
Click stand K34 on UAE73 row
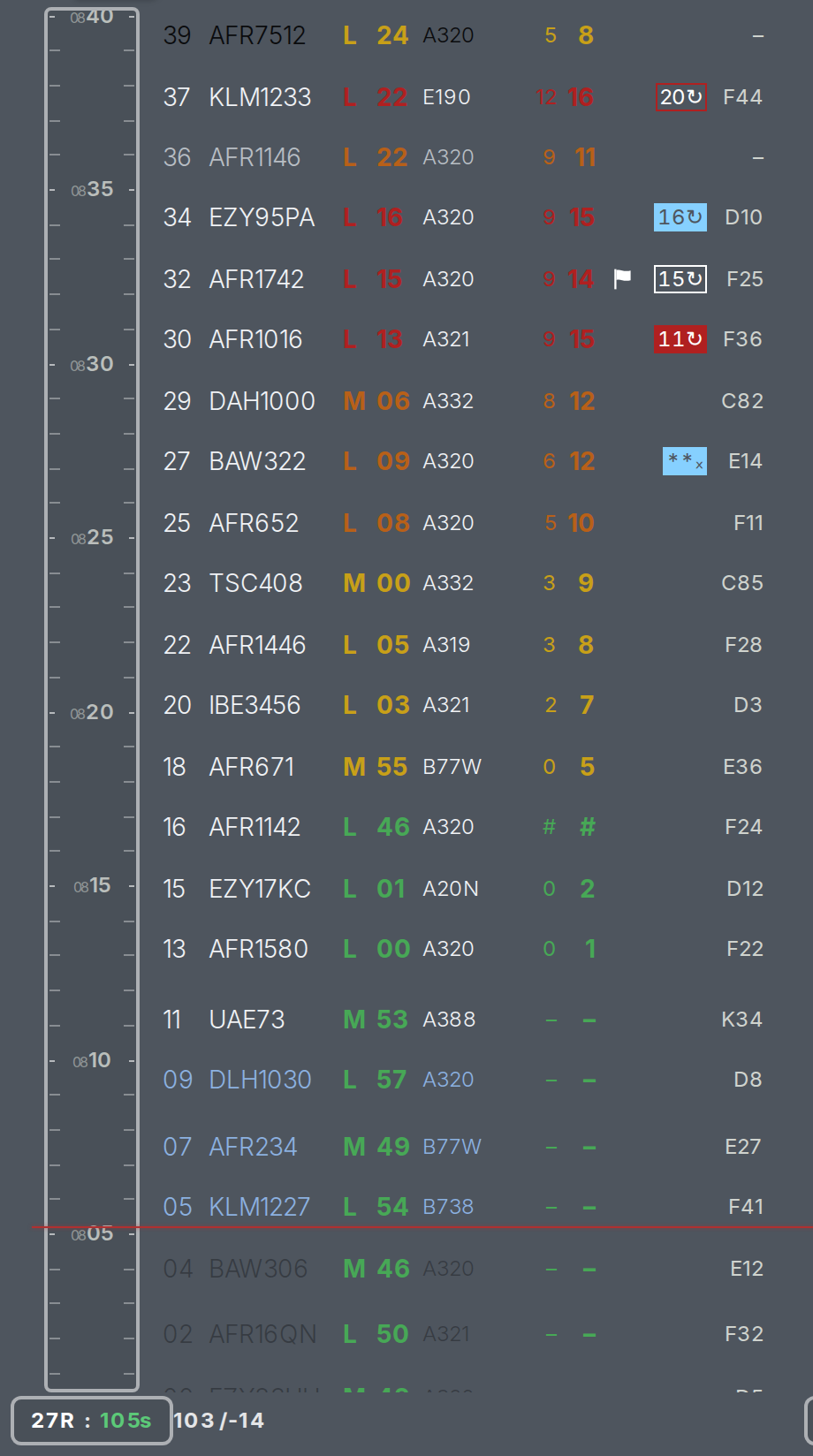coord(741,1020)
